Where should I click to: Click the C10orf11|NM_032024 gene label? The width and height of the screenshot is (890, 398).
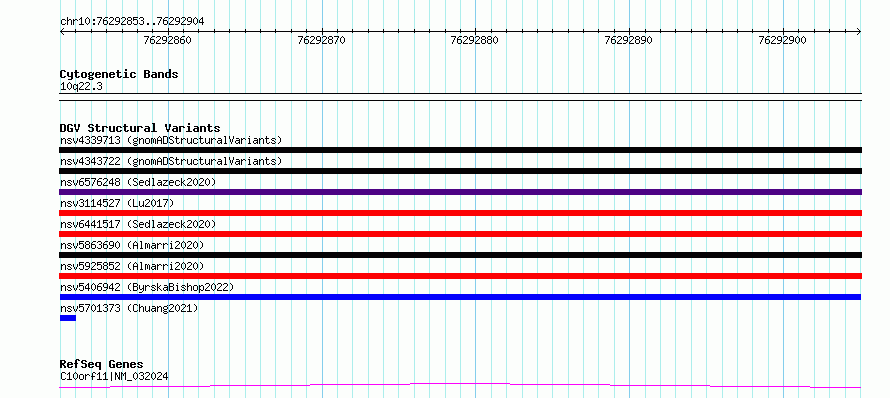(x=114, y=376)
